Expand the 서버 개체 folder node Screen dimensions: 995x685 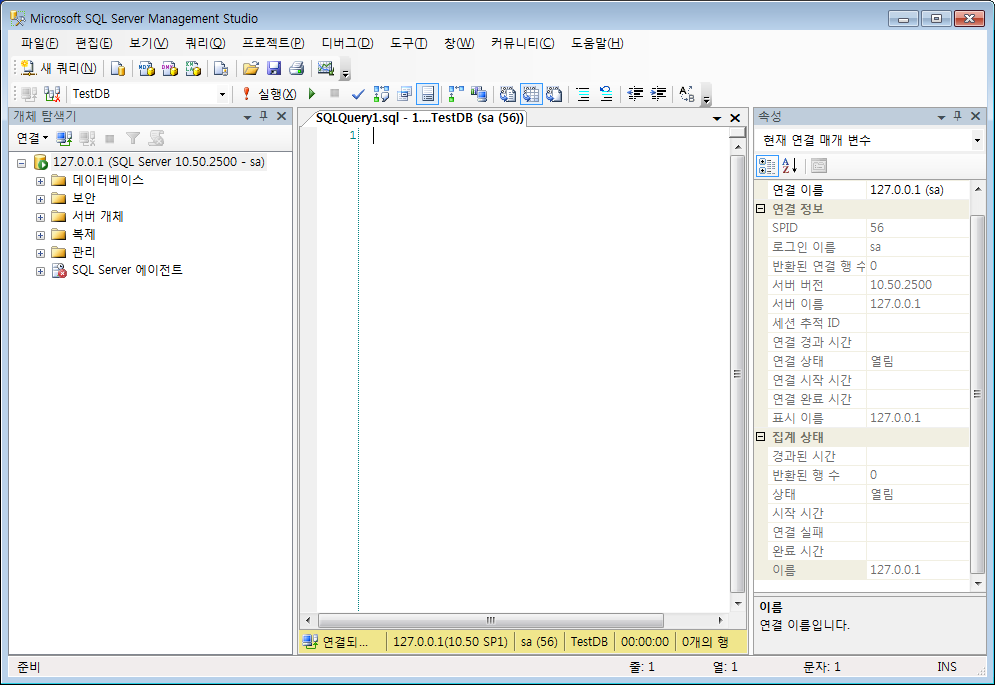[x=40, y=217]
